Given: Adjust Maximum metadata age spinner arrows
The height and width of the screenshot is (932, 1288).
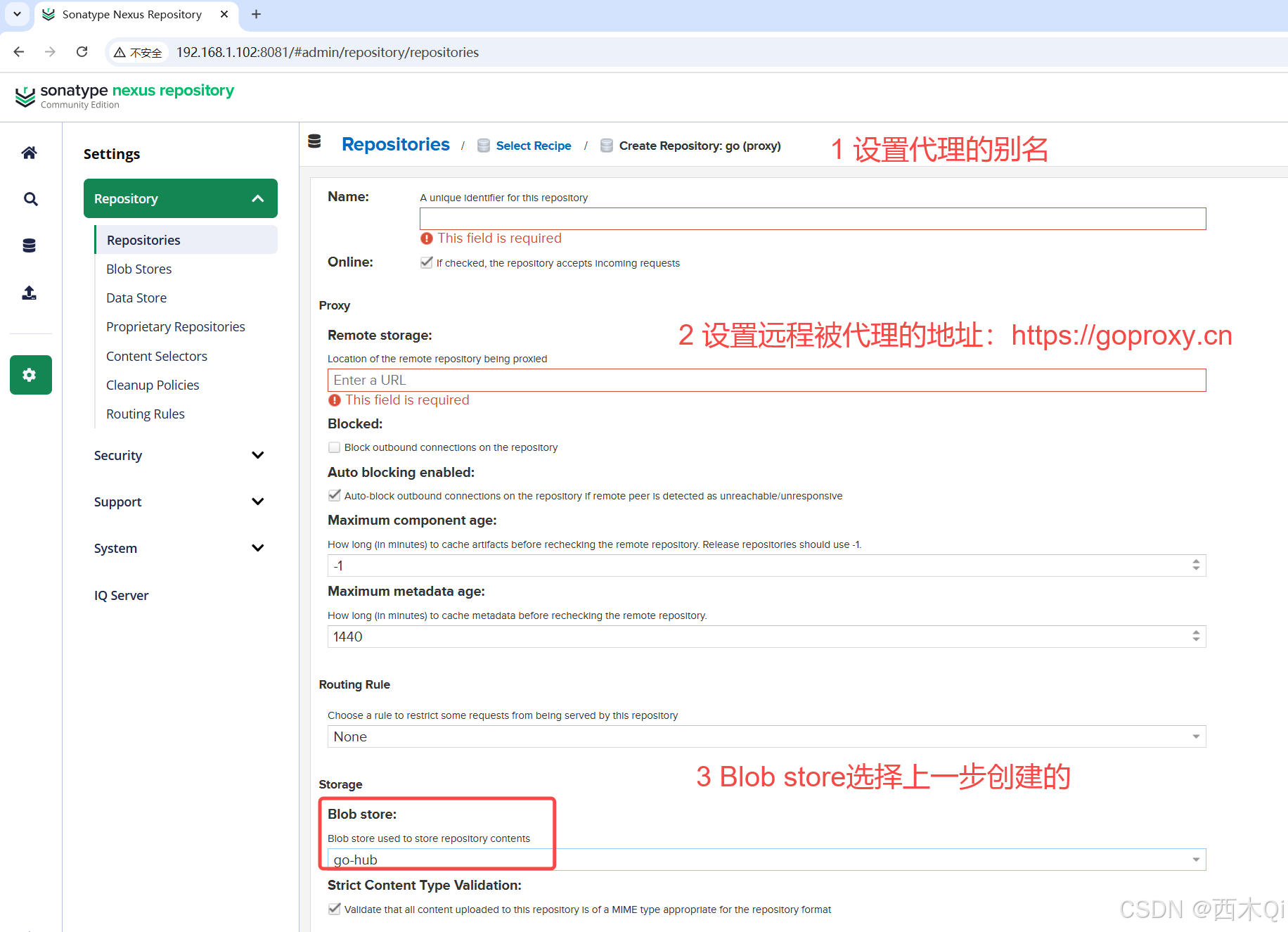Looking at the screenshot, I should pos(1196,637).
